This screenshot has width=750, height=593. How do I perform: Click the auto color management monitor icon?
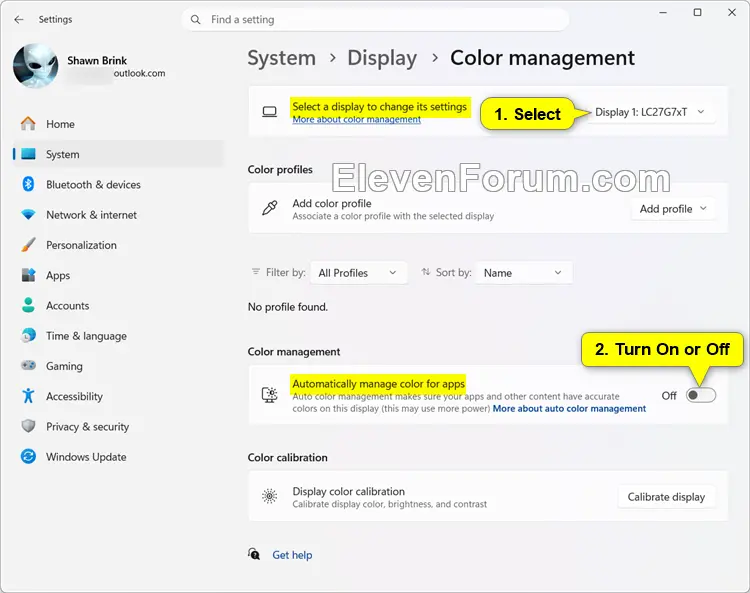pyautogui.click(x=269, y=395)
